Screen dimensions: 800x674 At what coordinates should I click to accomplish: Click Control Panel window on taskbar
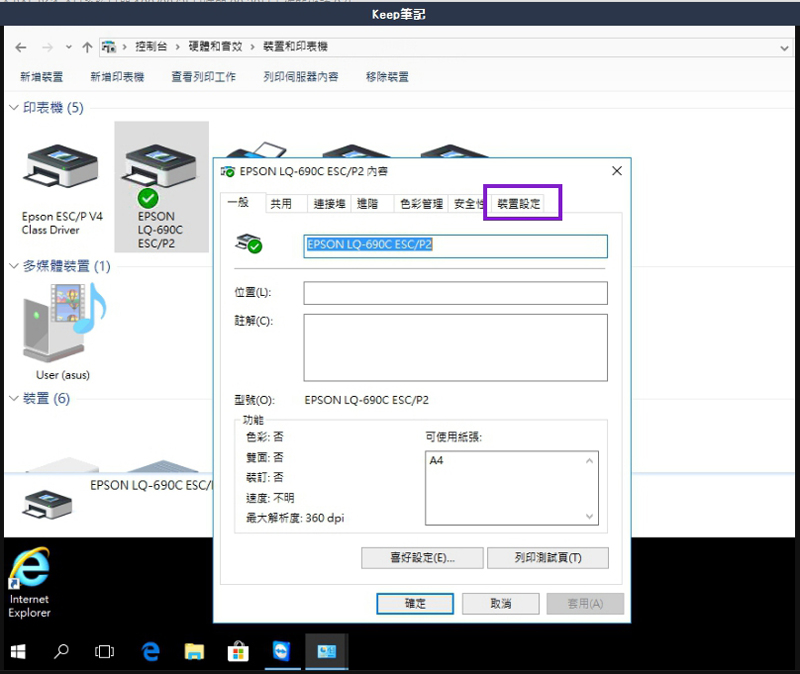(327, 652)
